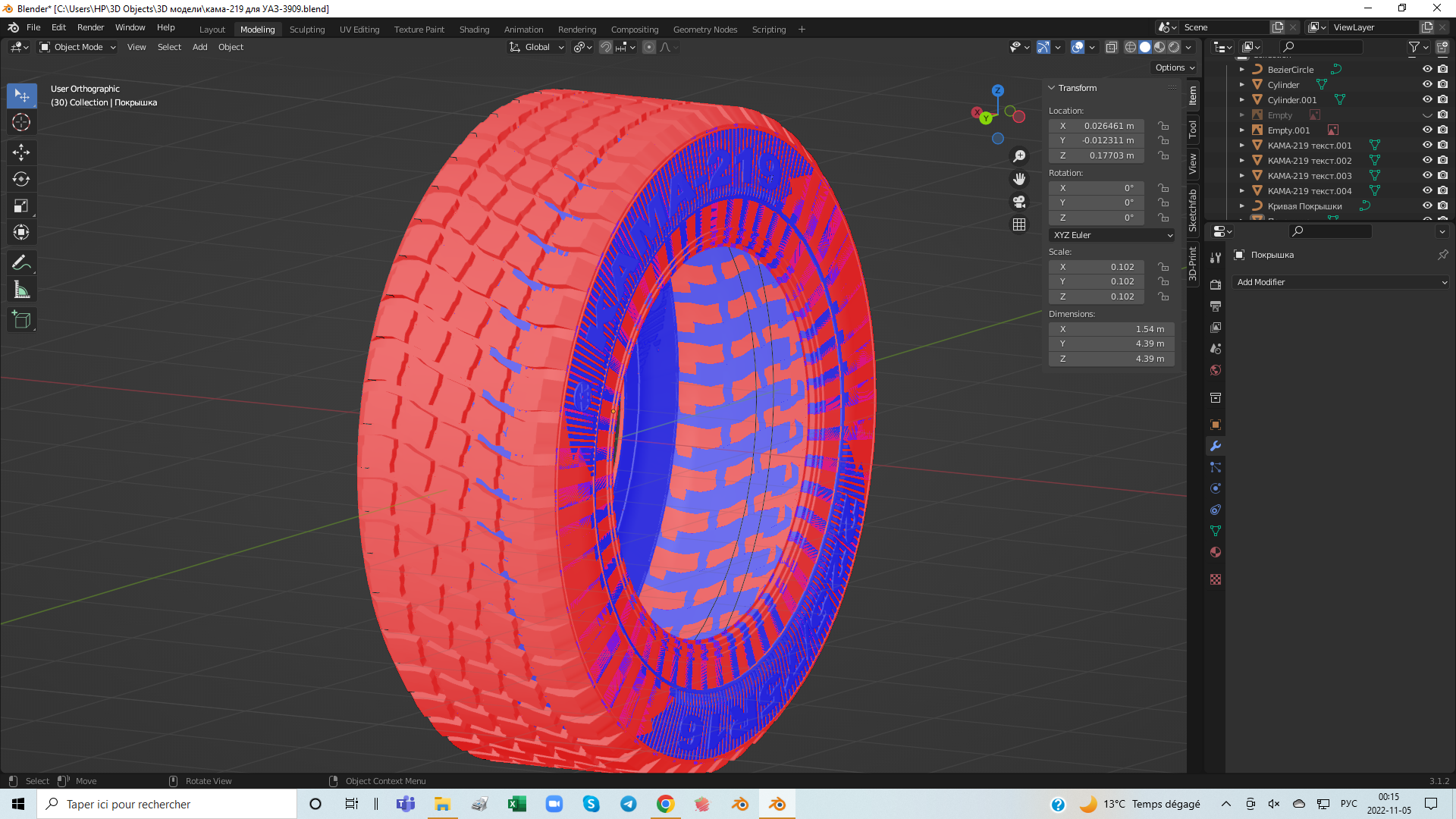The width and height of the screenshot is (1456, 819).
Task: Switch to the Sculpting workspace tab
Action: pyautogui.click(x=306, y=30)
